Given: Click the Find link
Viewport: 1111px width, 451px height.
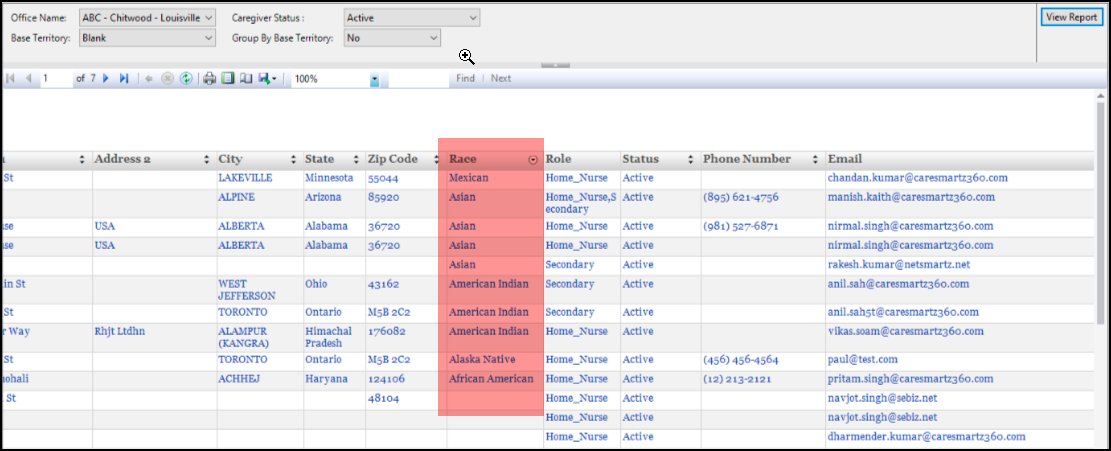Looking at the screenshot, I should point(465,78).
